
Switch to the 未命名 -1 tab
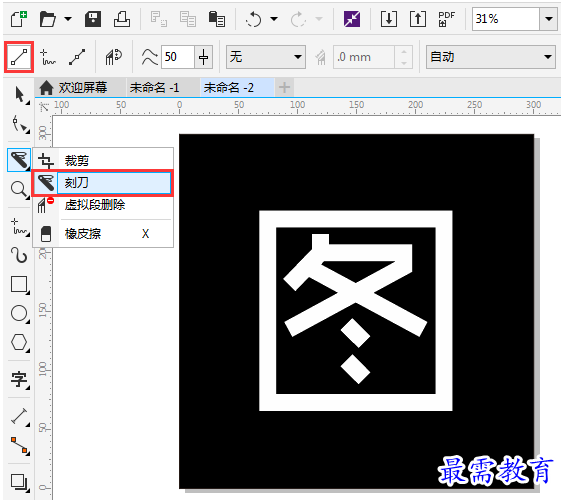(154, 87)
